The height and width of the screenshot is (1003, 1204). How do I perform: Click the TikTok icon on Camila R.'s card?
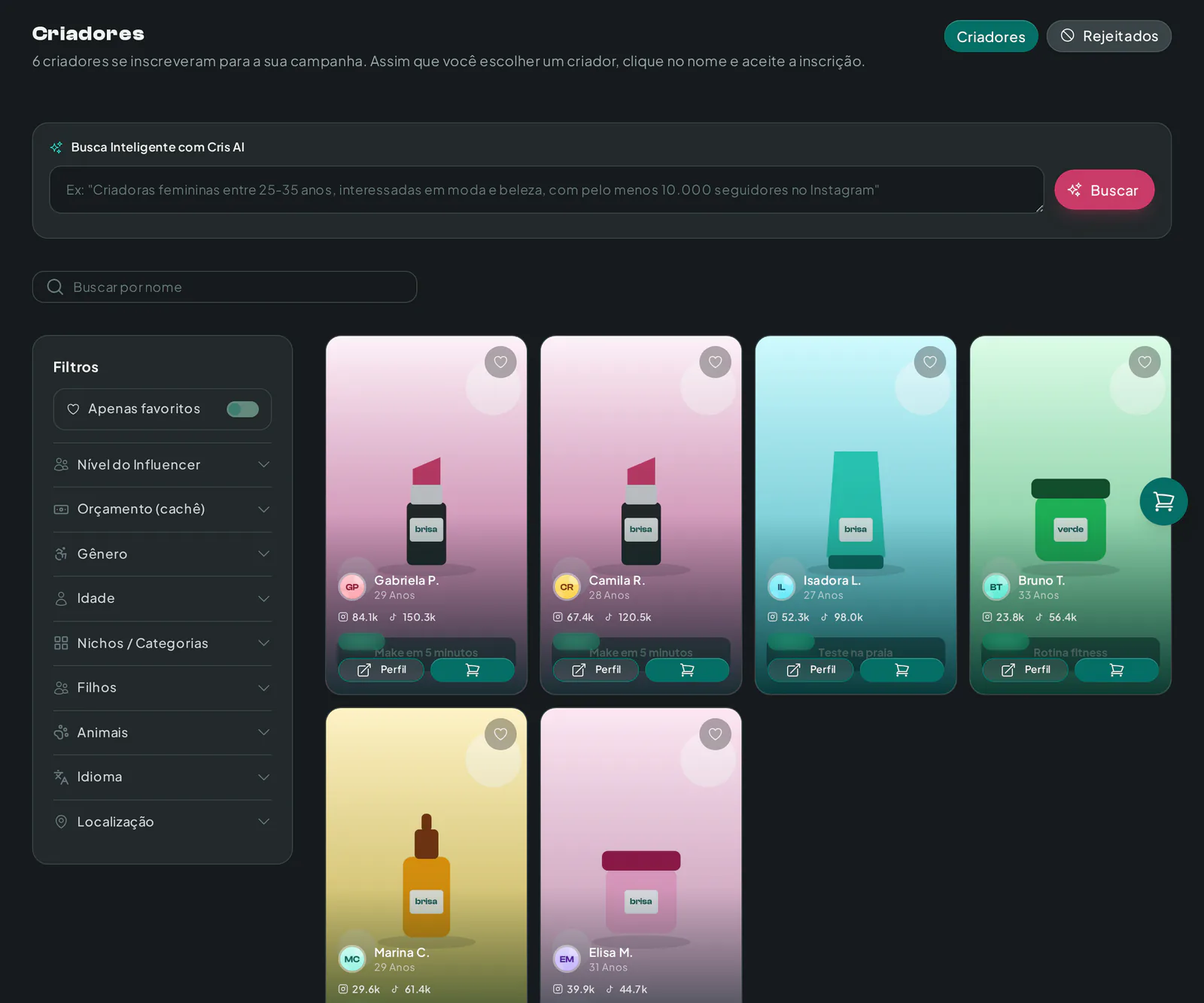609,617
